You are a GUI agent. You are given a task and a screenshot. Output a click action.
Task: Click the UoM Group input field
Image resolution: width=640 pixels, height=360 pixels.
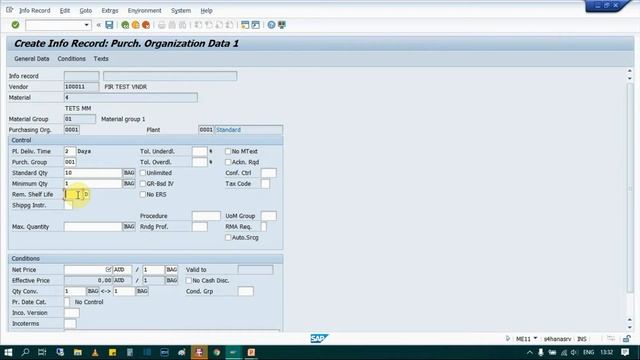269,216
